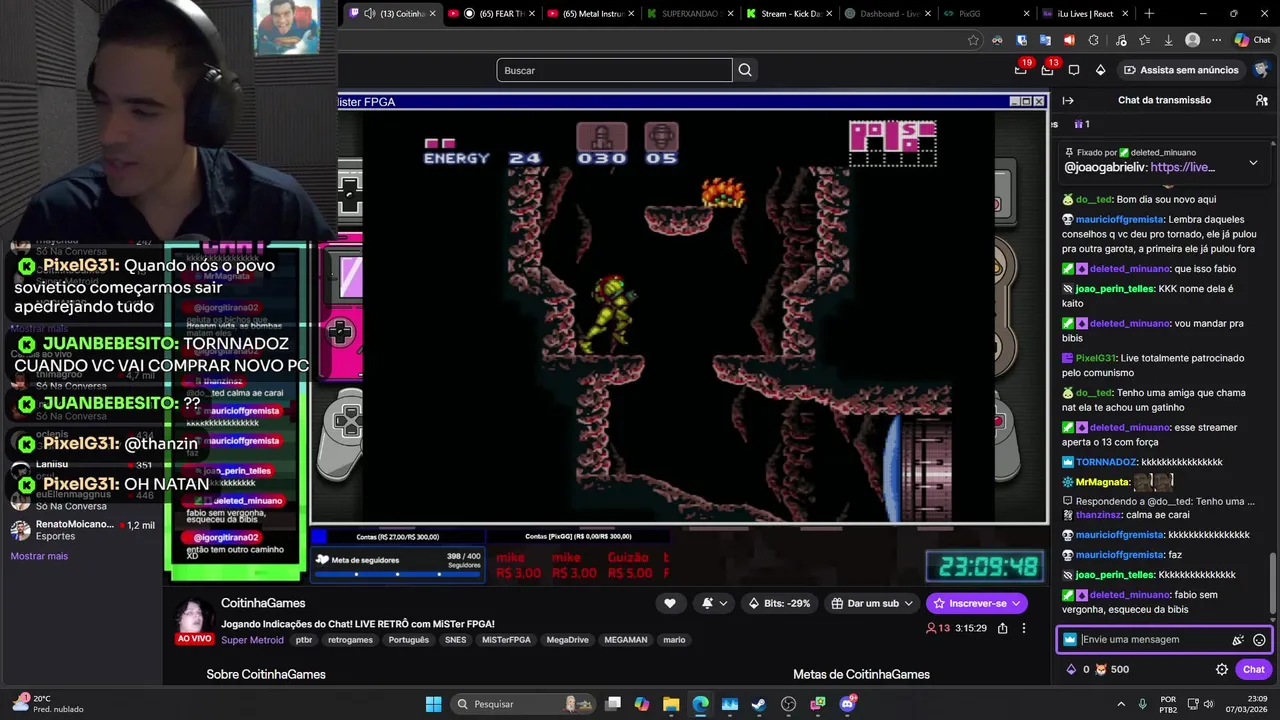Image resolution: width=1280 pixels, height=720 pixels.
Task: Bookmark this page with the star icon
Action: click(973, 40)
